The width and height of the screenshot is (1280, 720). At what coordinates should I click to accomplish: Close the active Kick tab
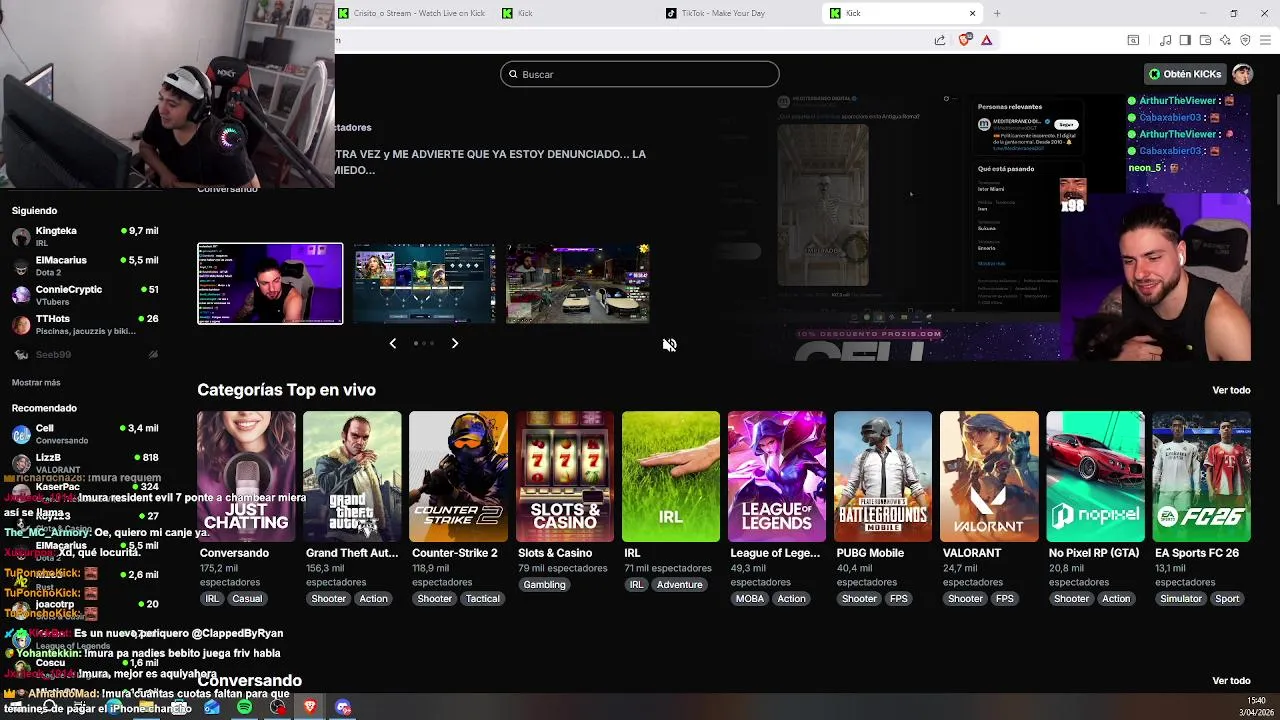[x=972, y=13]
